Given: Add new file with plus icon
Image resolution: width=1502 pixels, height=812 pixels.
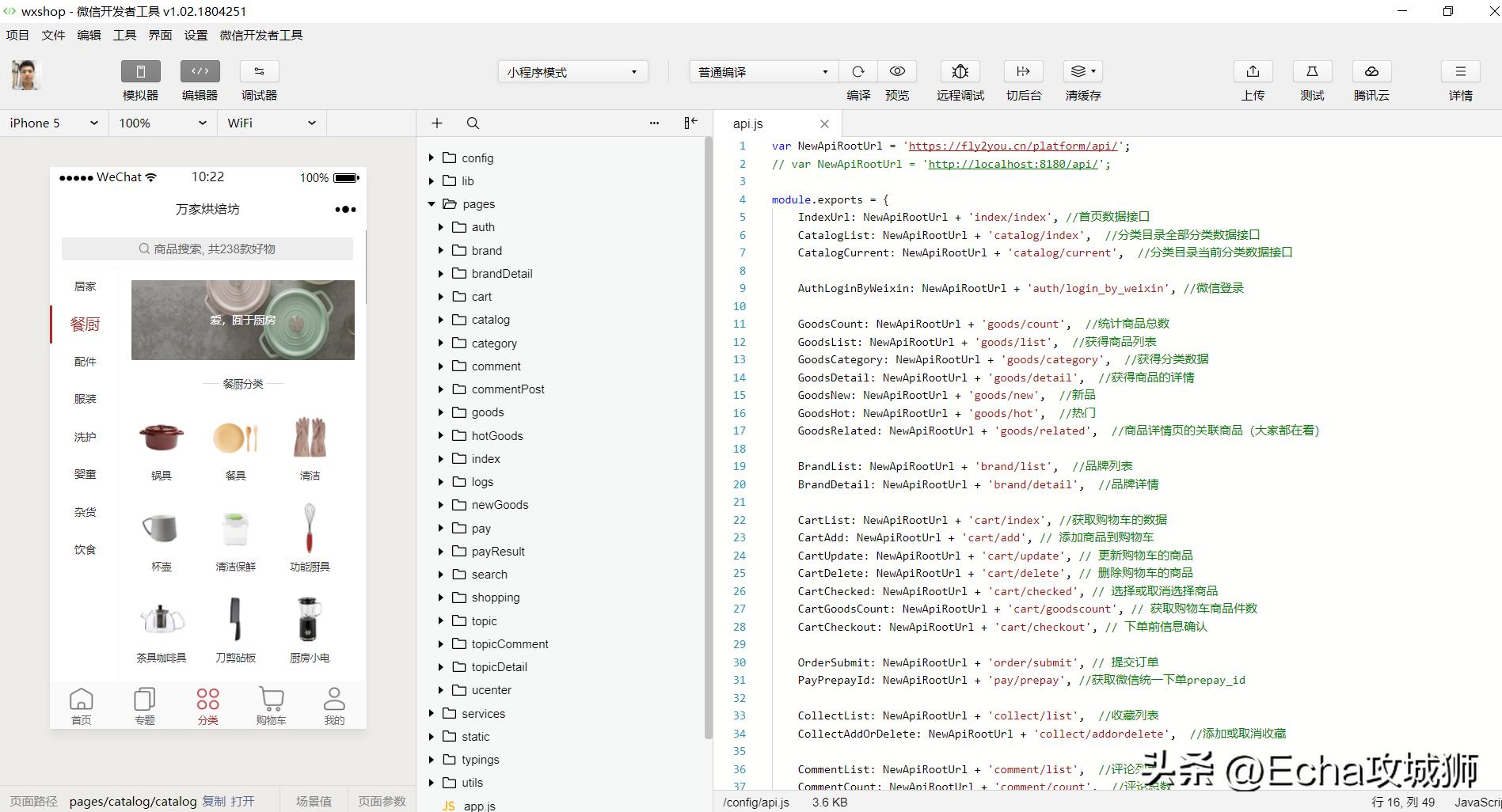Looking at the screenshot, I should point(437,123).
